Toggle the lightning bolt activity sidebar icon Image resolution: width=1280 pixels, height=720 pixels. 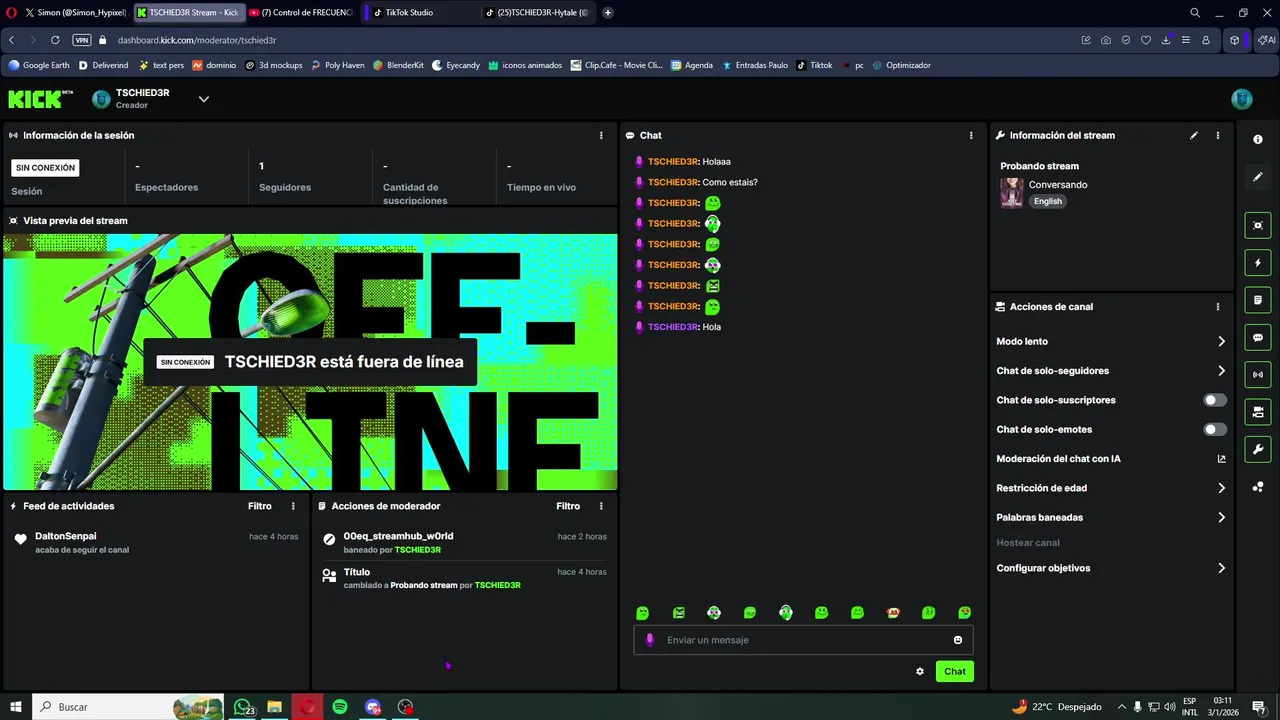click(1258, 263)
